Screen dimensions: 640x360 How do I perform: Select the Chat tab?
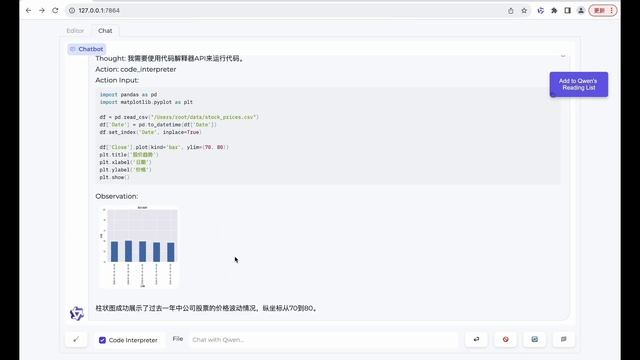(105, 31)
